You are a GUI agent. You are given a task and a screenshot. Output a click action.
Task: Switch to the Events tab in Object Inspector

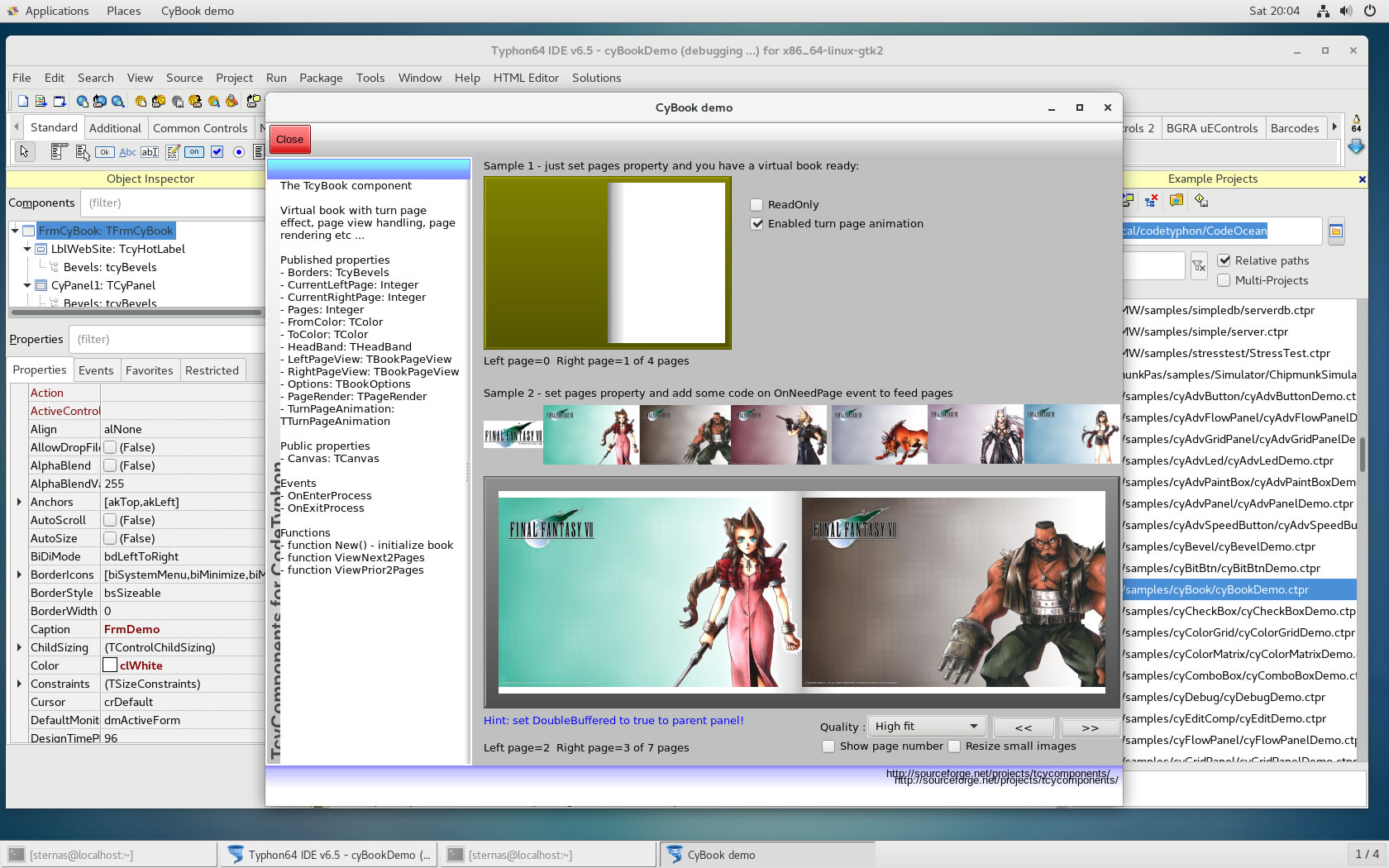pos(96,370)
